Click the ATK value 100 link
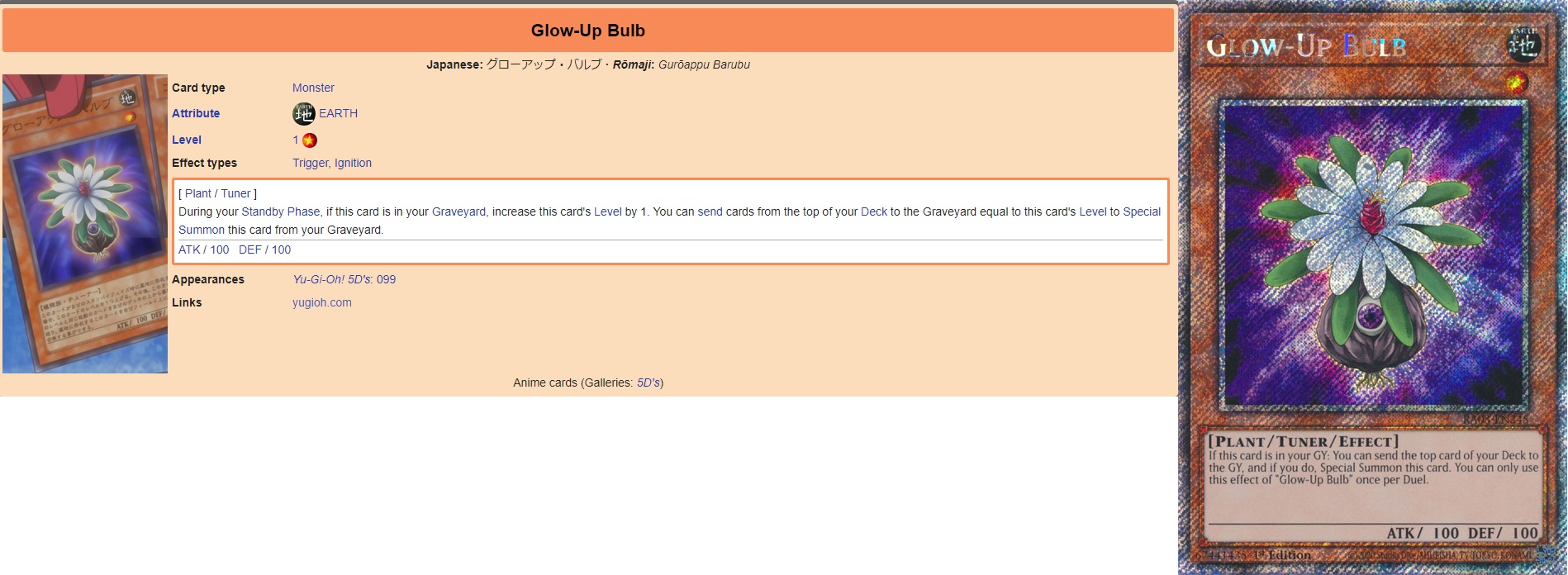This screenshot has width=1568, height=575. click(220, 249)
